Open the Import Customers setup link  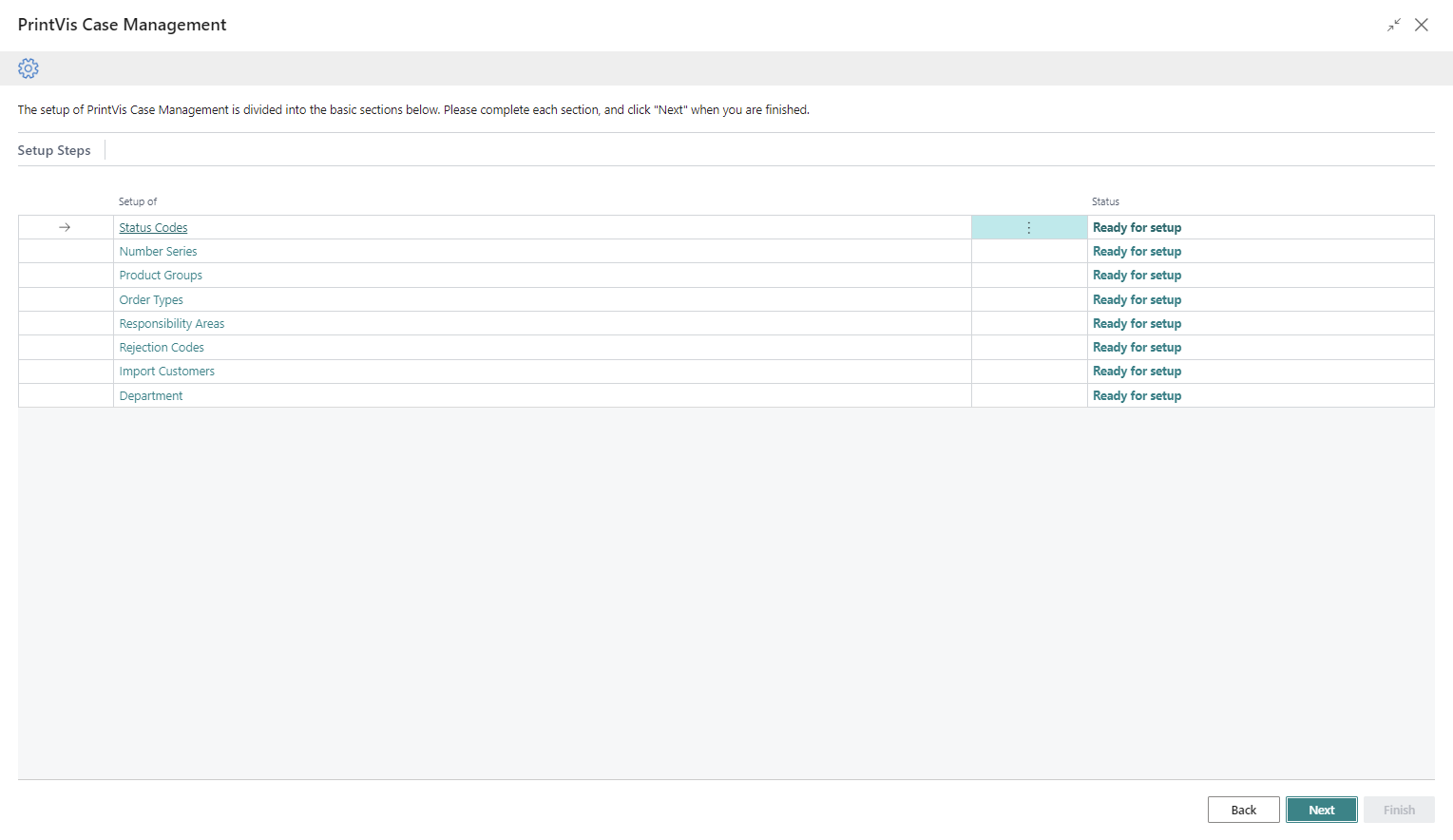pos(166,372)
